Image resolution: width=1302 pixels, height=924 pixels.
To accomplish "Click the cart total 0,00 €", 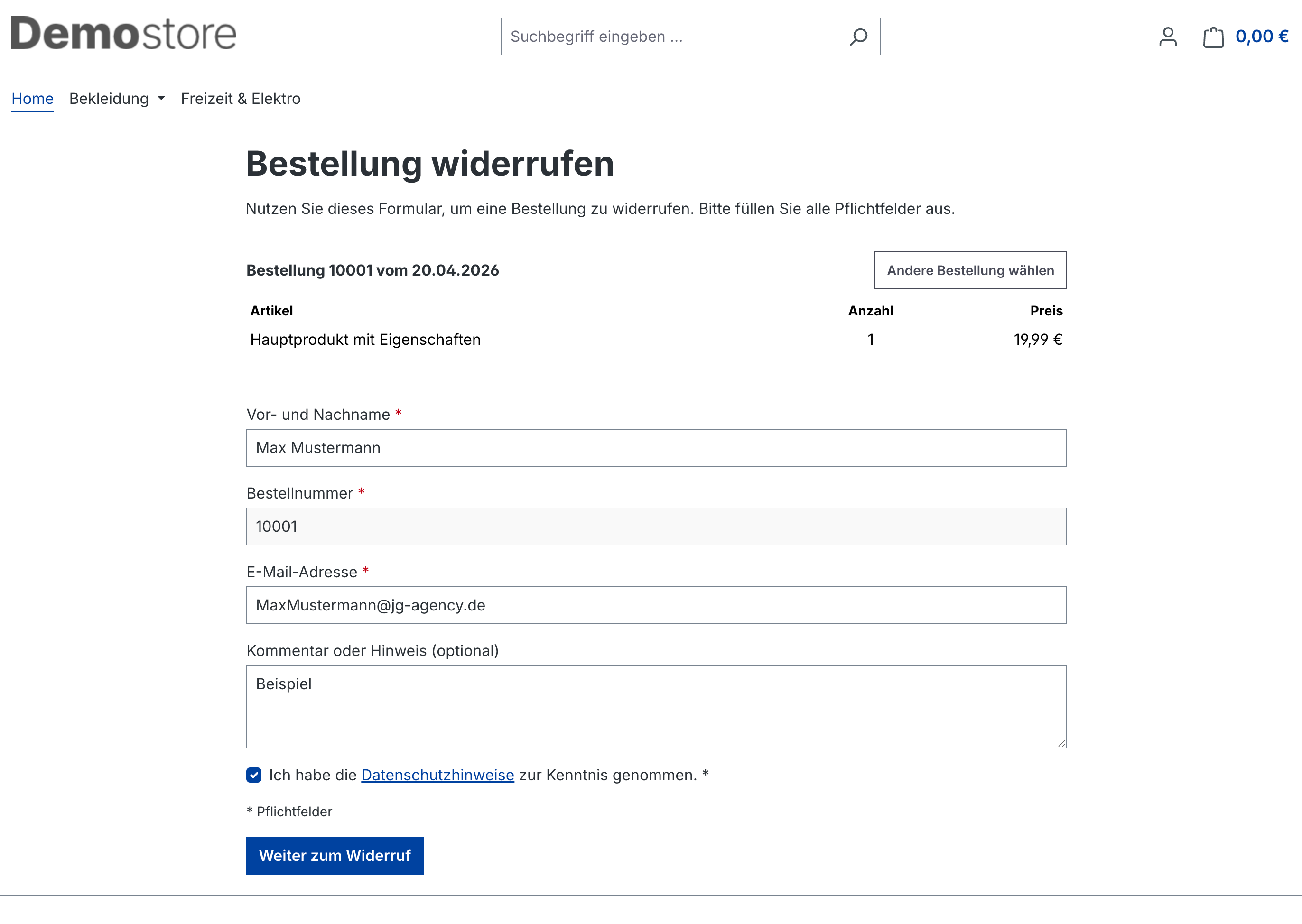I will [1262, 37].
